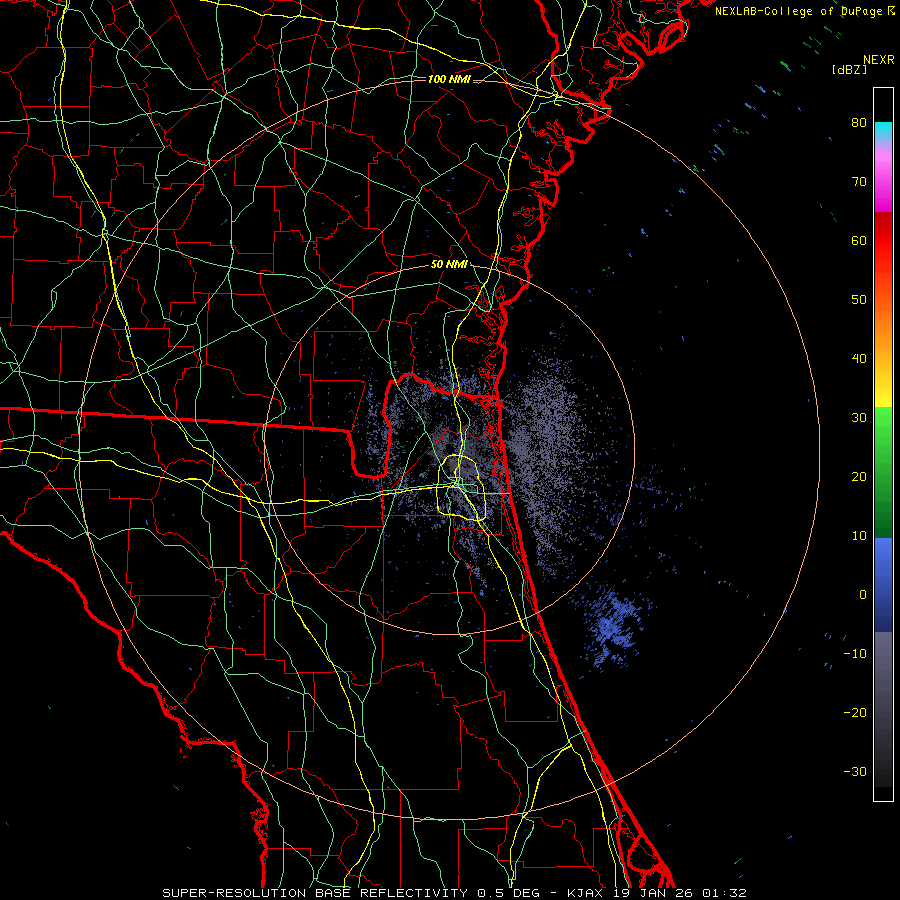The height and width of the screenshot is (900, 900).
Task: Click the 40 value on the dBZ scale
Action: point(859,359)
